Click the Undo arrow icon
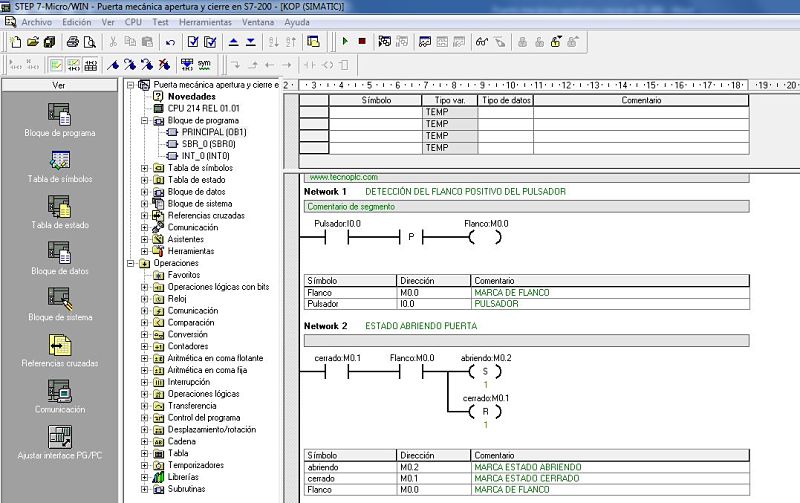Image resolution: width=800 pixels, height=503 pixels. tap(170, 42)
